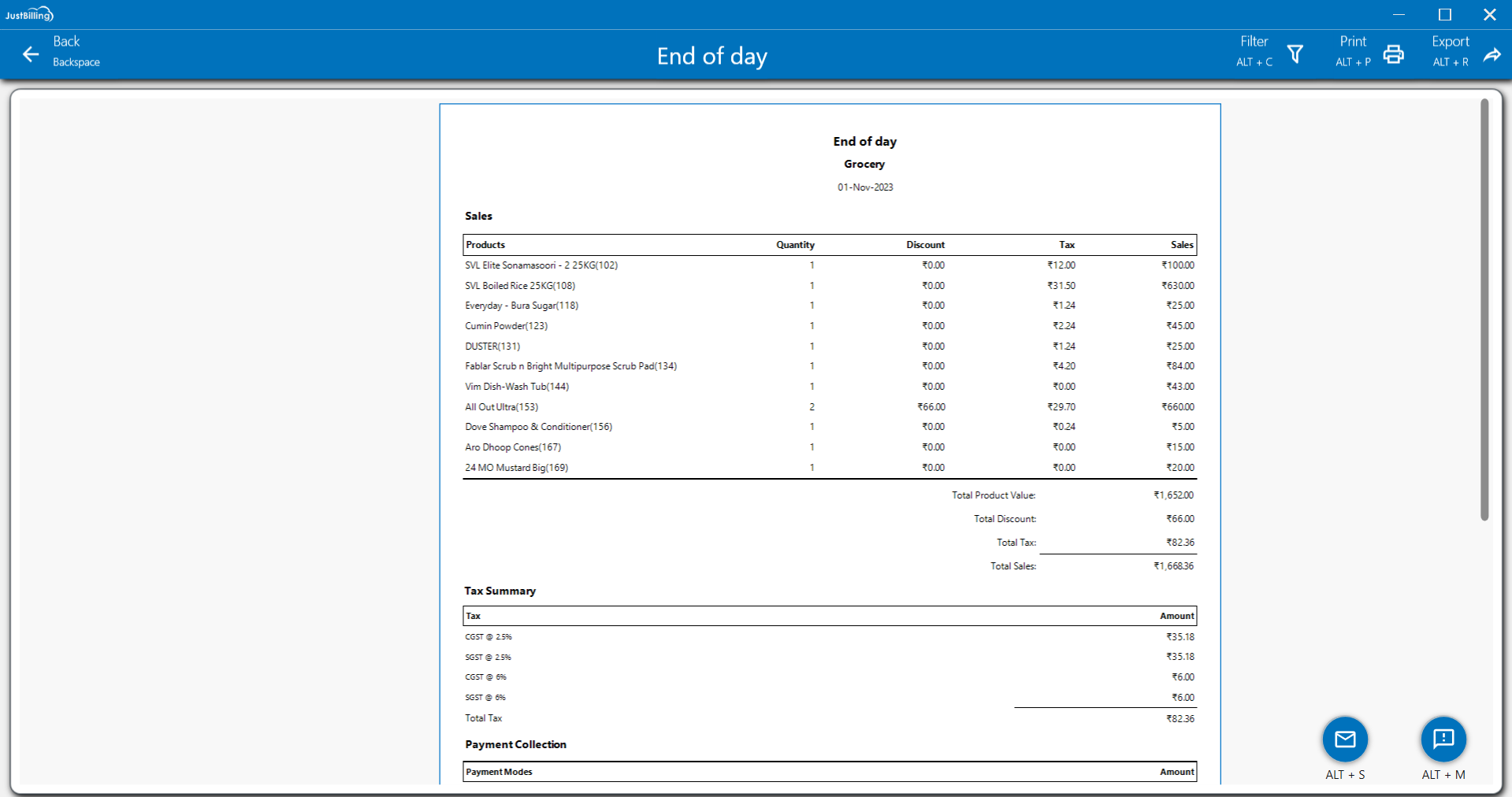Minimize the application window
1512x797 pixels.
(x=1399, y=14)
